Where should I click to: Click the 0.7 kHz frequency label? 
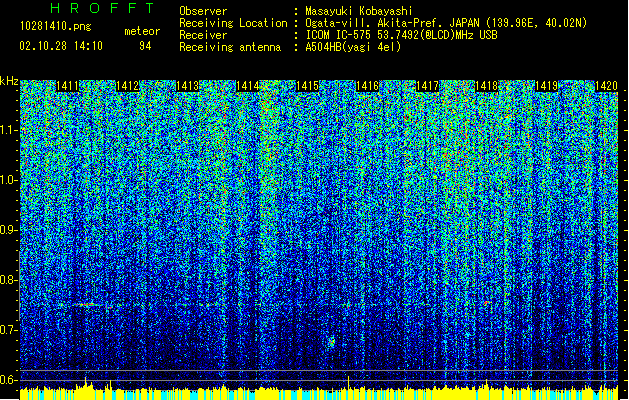click(x=9, y=330)
